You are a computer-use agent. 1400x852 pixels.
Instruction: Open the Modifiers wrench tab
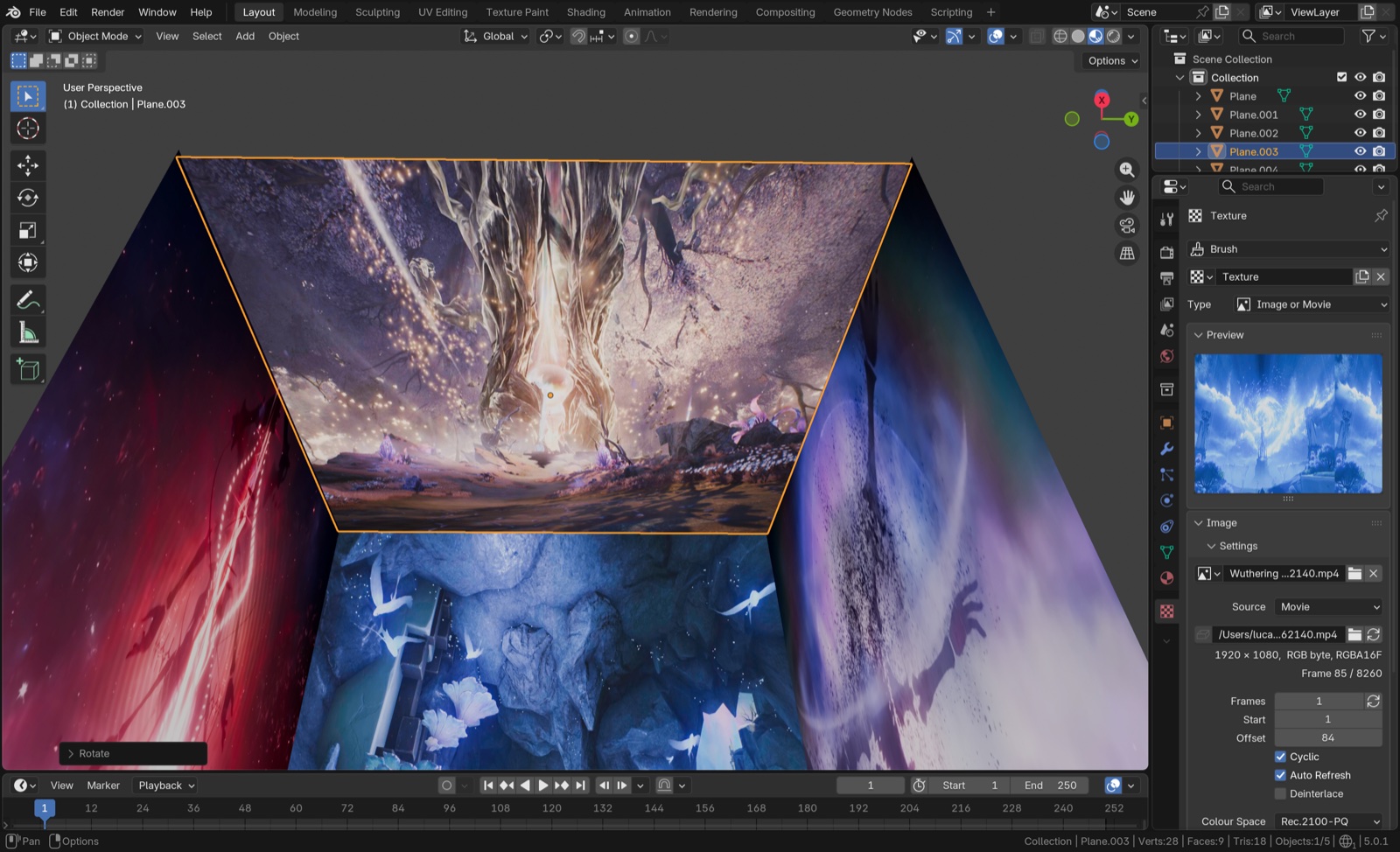point(1166,449)
